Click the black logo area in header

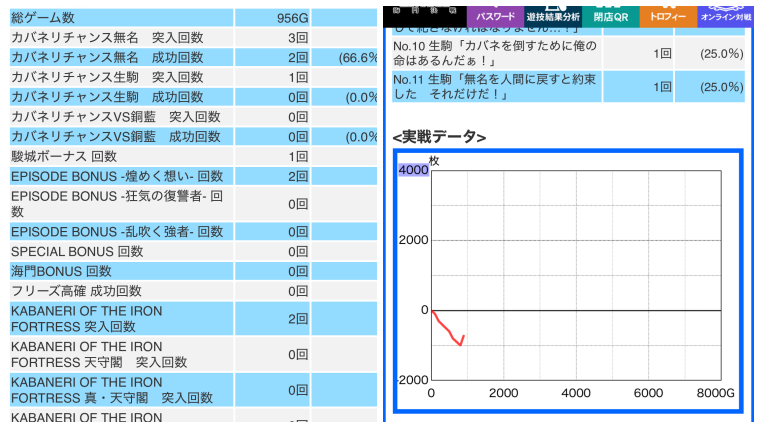[425, 16]
